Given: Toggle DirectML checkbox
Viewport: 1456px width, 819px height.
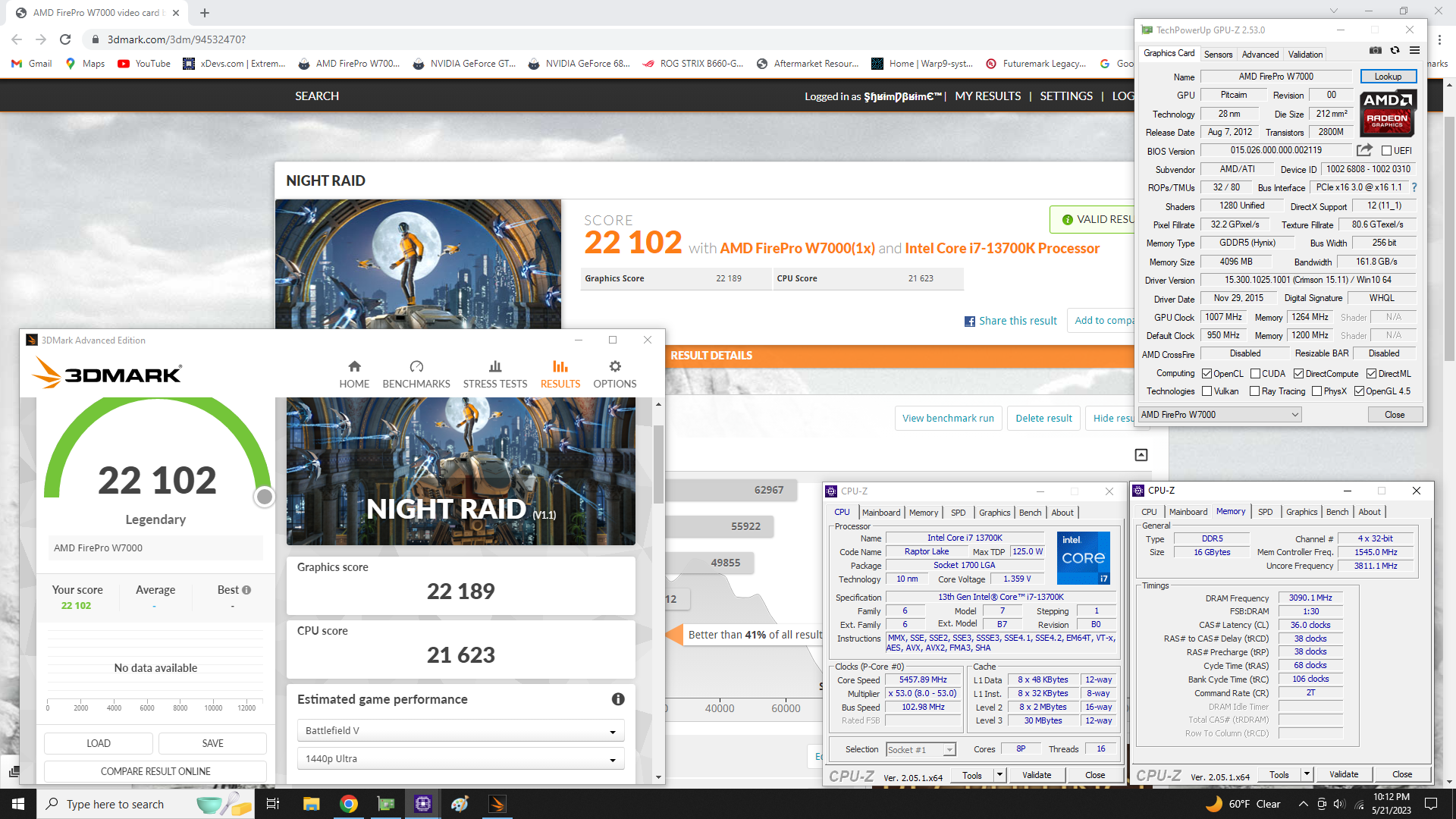Looking at the screenshot, I should coord(1371,374).
